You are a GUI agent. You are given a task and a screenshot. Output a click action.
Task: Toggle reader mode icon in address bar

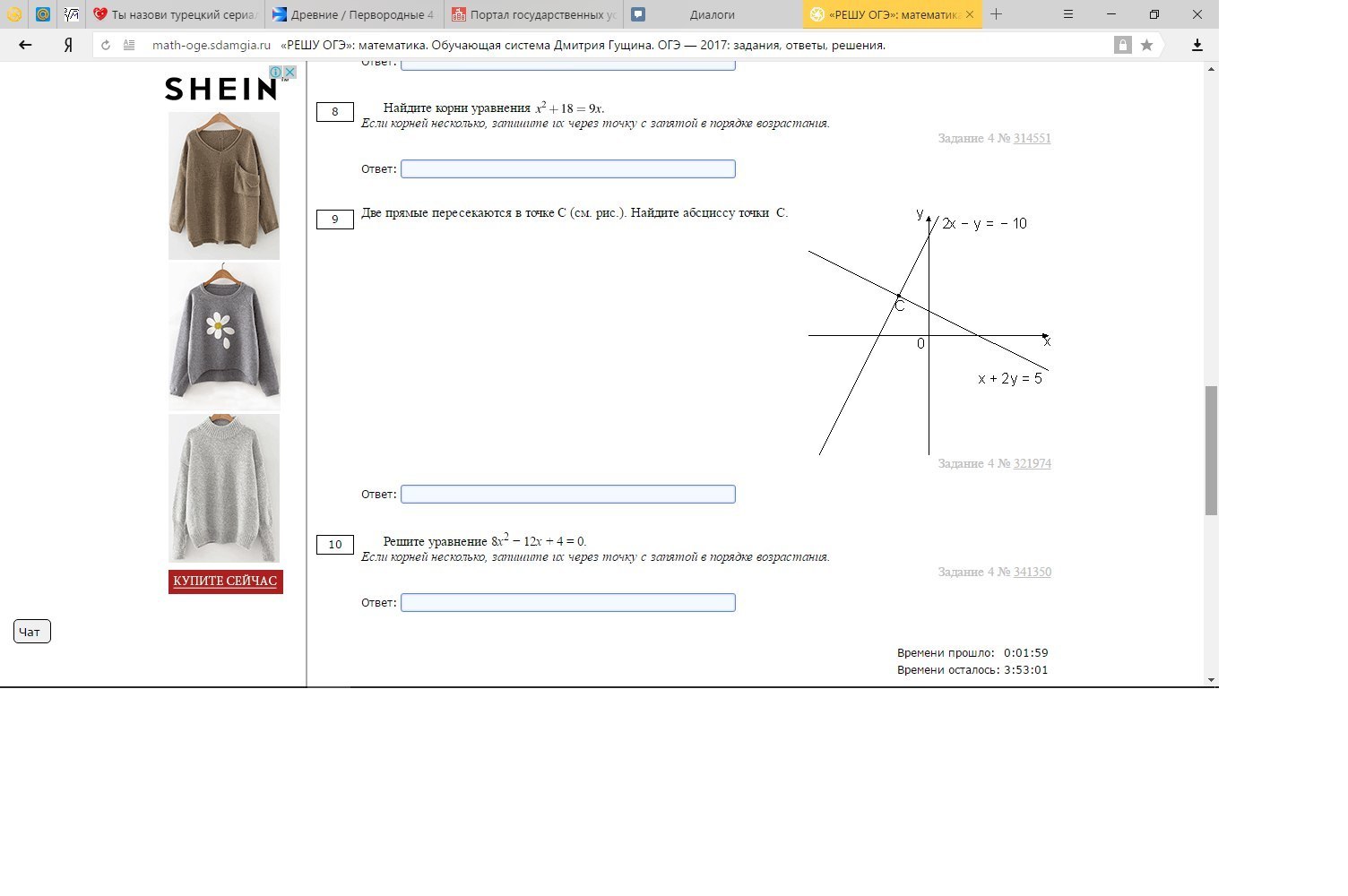pyautogui.click(x=129, y=45)
